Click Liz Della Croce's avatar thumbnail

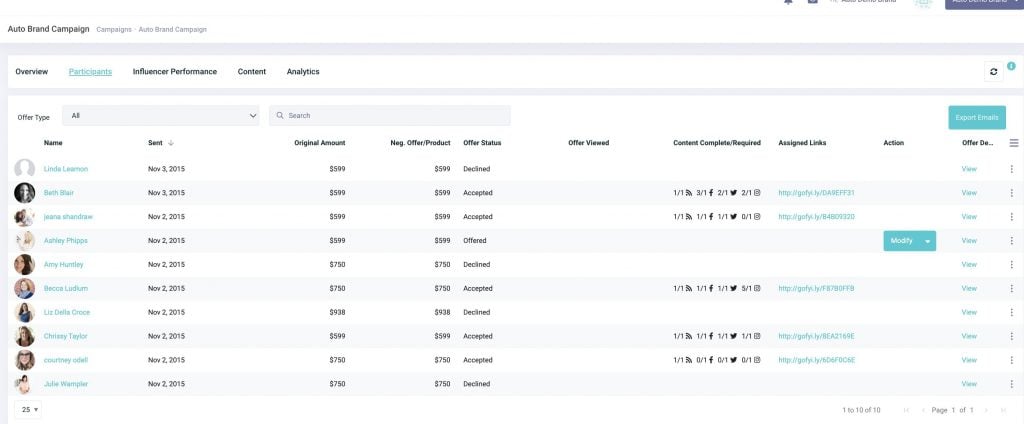[25, 312]
